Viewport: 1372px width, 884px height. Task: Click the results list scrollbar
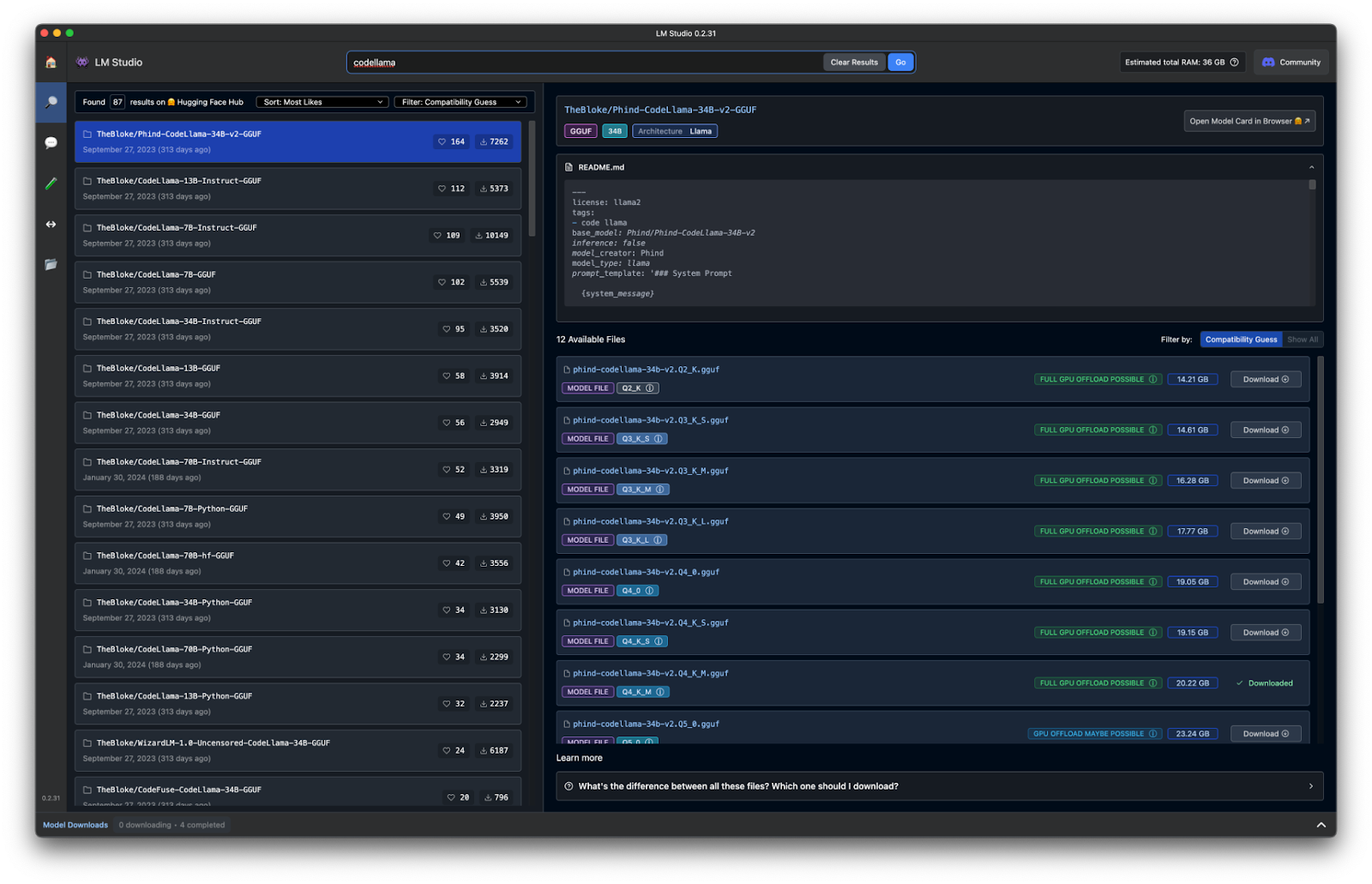tap(532, 178)
